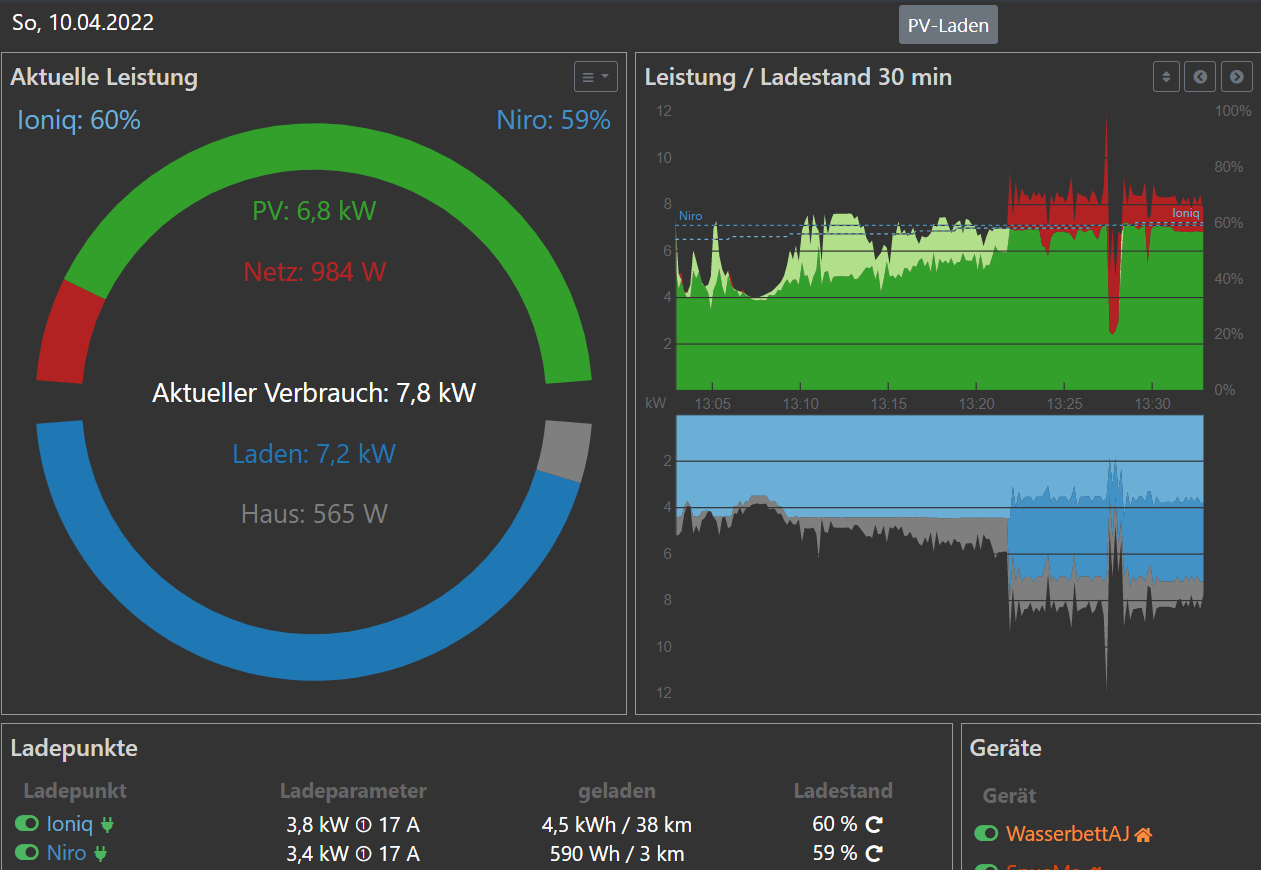Click the PV-Laden charge mode button
1261x870 pixels.
click(948, 25)
